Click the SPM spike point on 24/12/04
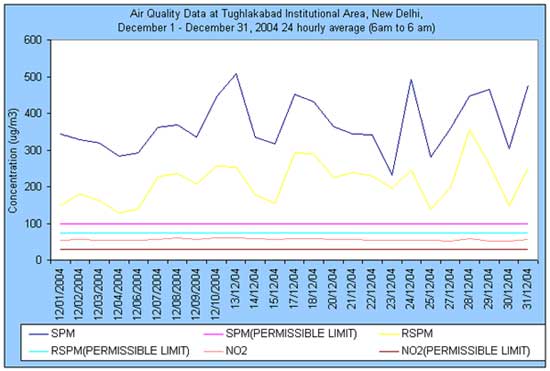The height and width of the screenshot is (371, 550). [x=411, y=80]
